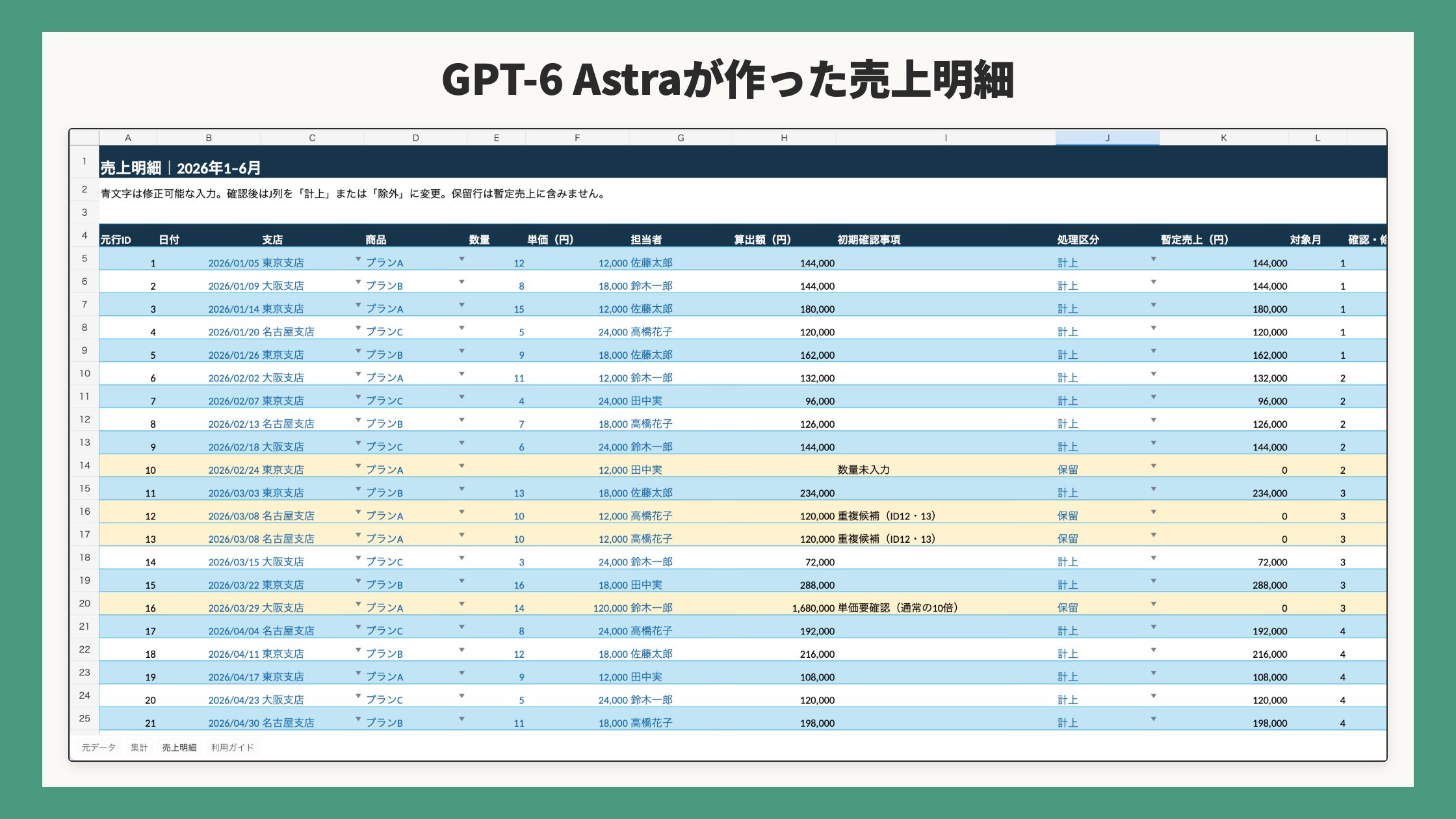Screen dimensions: 1456x819
Task: Click the 数量未入力 cell
Action: coord(946,466)
